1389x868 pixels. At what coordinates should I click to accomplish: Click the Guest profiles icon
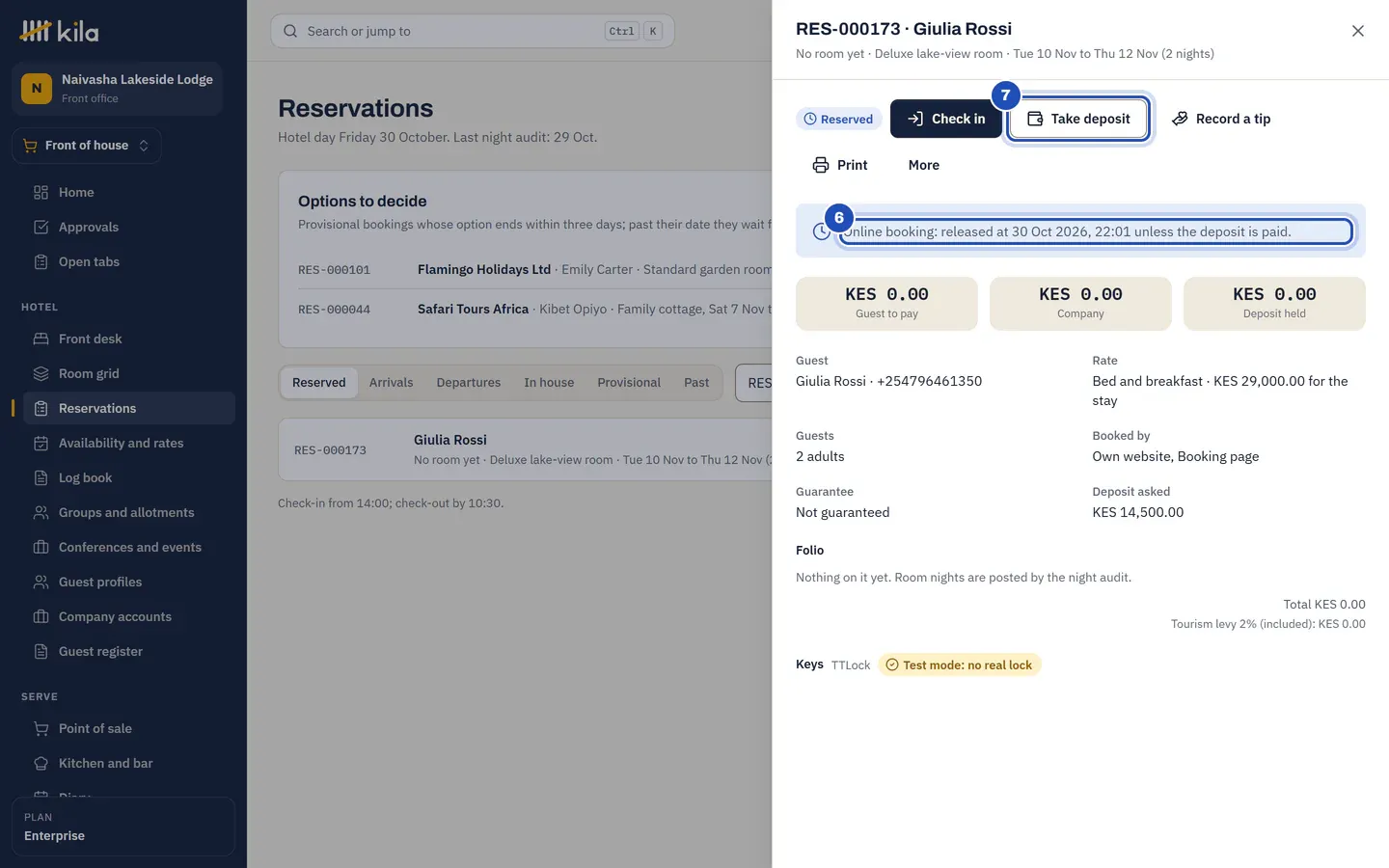tap(41, 582)
